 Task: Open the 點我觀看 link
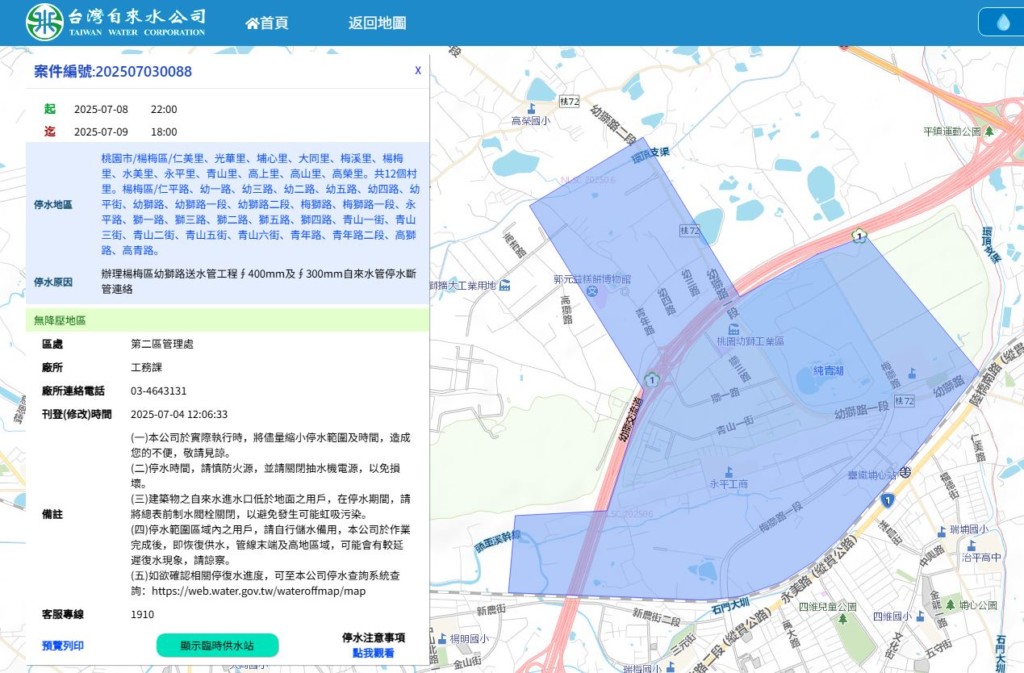click(373, 652)
